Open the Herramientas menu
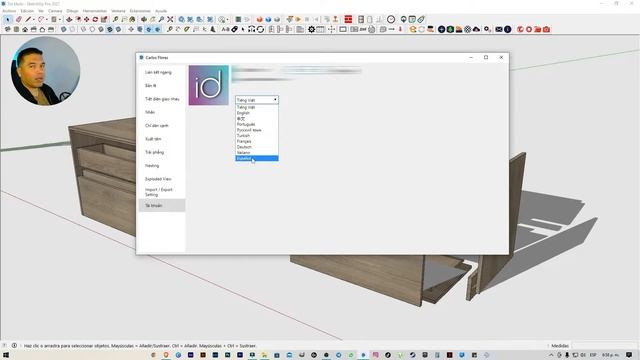Screen dimensions: 640x360 pos(95,11)
